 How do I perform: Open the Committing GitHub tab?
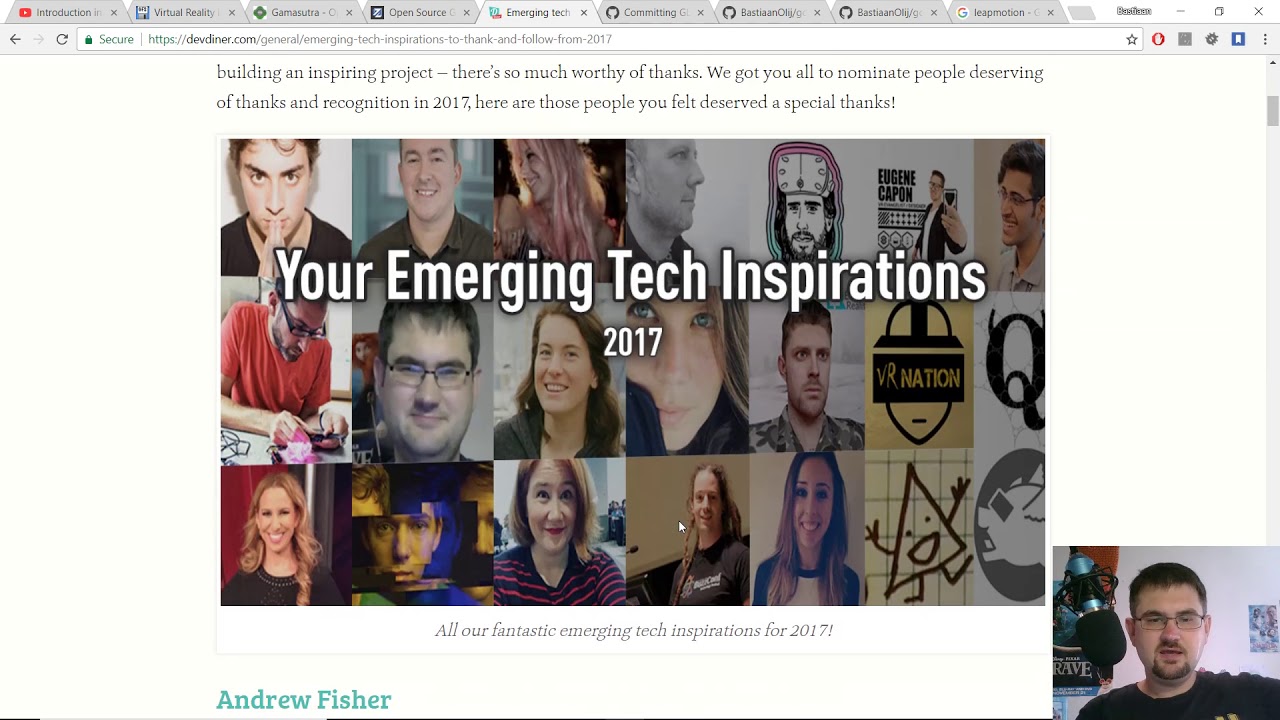(647, 13)
